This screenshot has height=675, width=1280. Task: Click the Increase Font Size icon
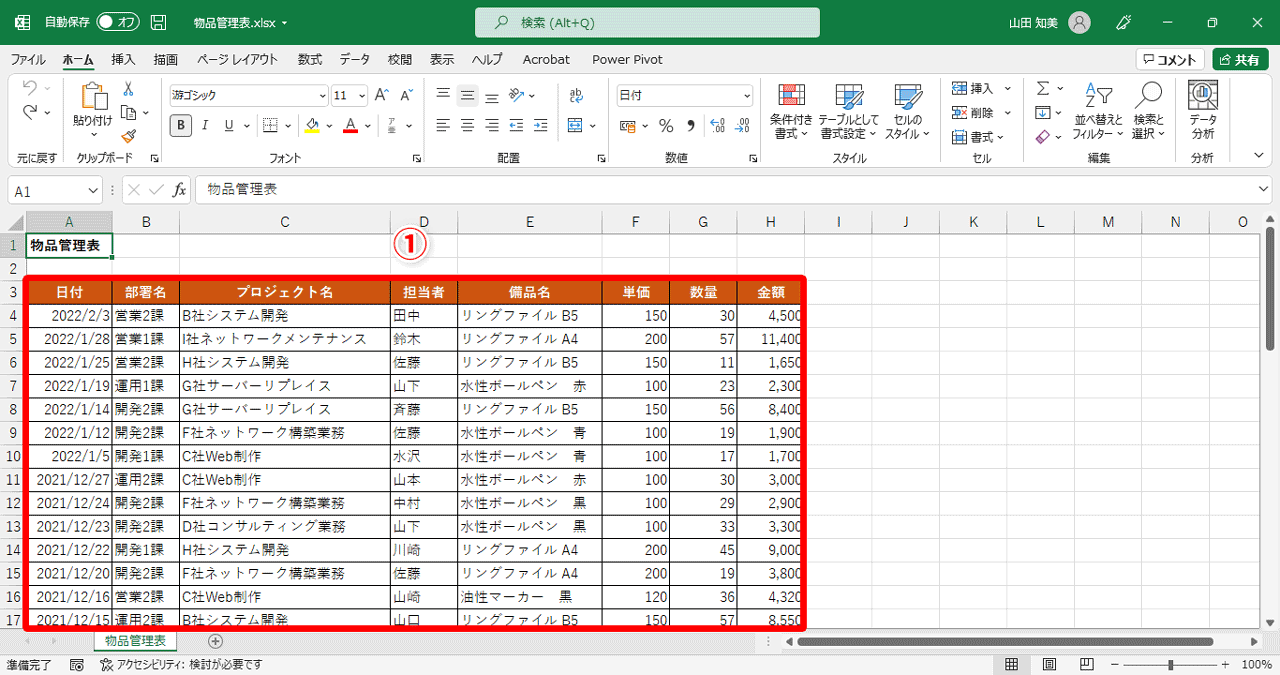tap(381, 96)
